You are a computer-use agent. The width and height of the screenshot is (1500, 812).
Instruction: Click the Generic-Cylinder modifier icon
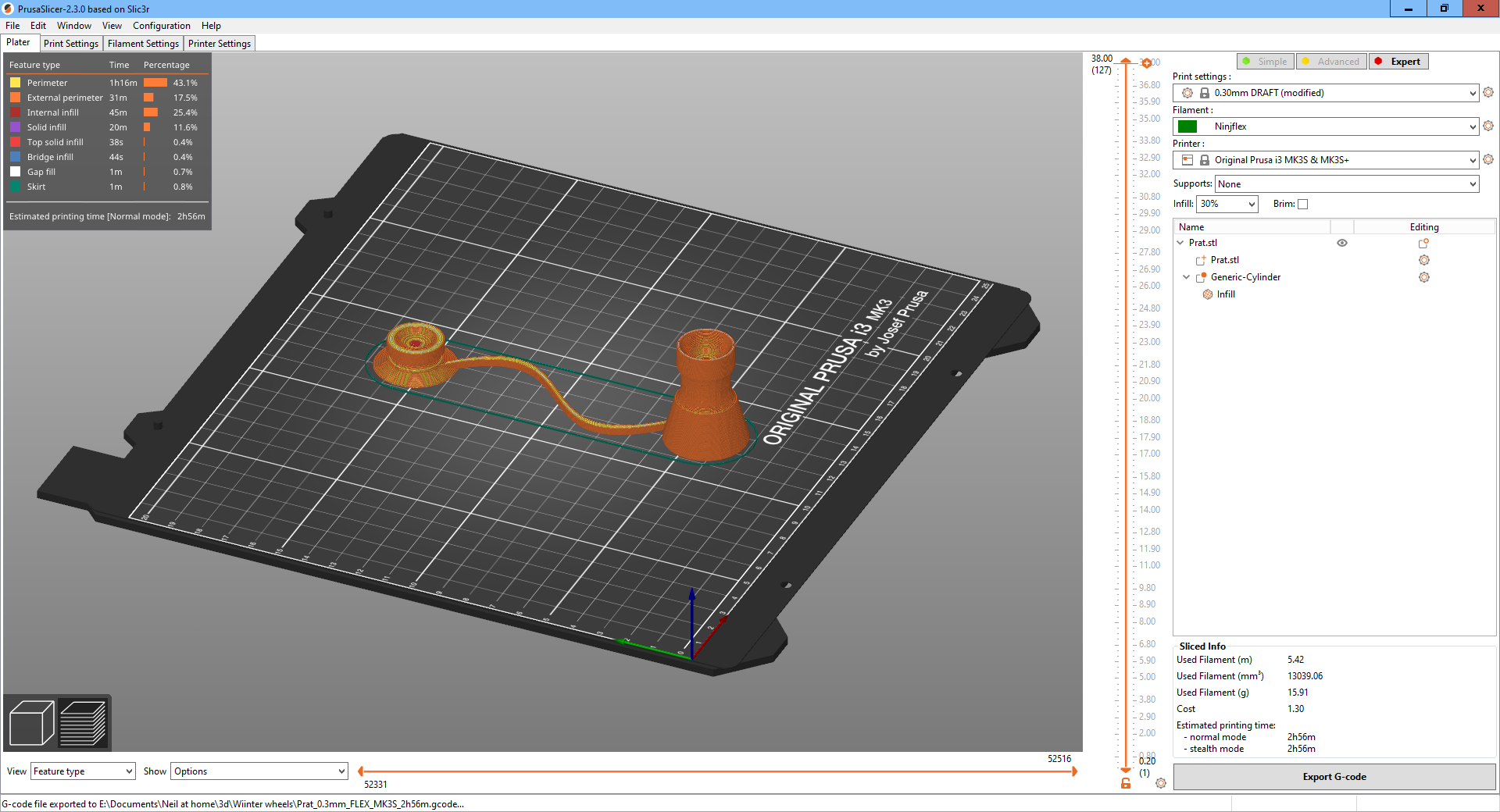(1202, 277)
